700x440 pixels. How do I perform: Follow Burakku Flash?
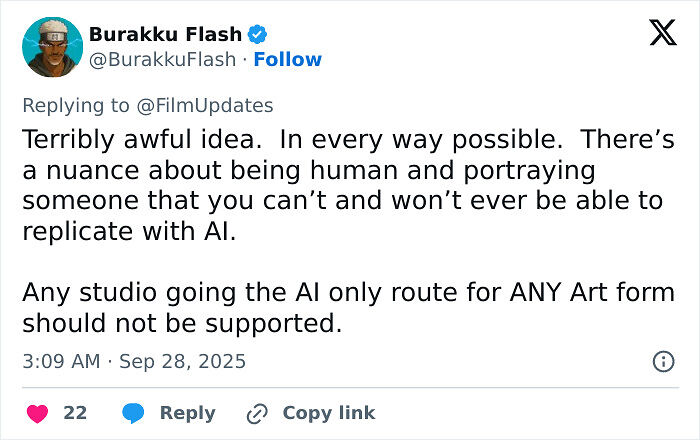pyautogui.click(x=287, y=60)
